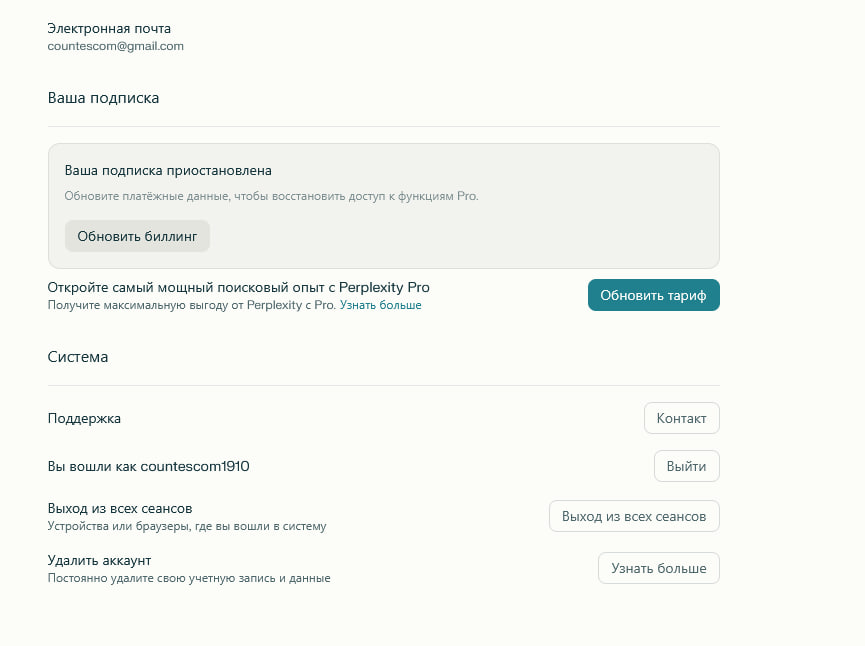Click the Поддержка row label
Viewport: 865px width, 646px height.
(x=84, y=418)
